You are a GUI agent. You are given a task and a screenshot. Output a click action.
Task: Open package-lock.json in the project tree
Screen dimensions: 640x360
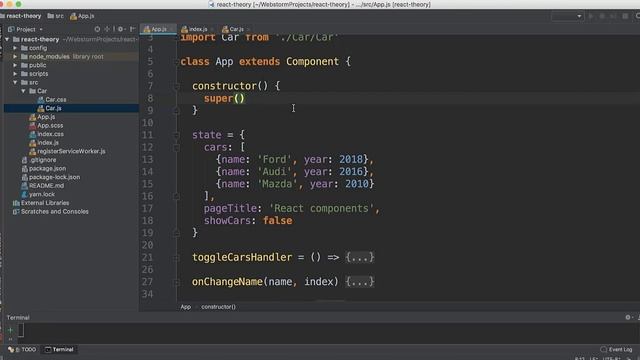coord(54,177)
